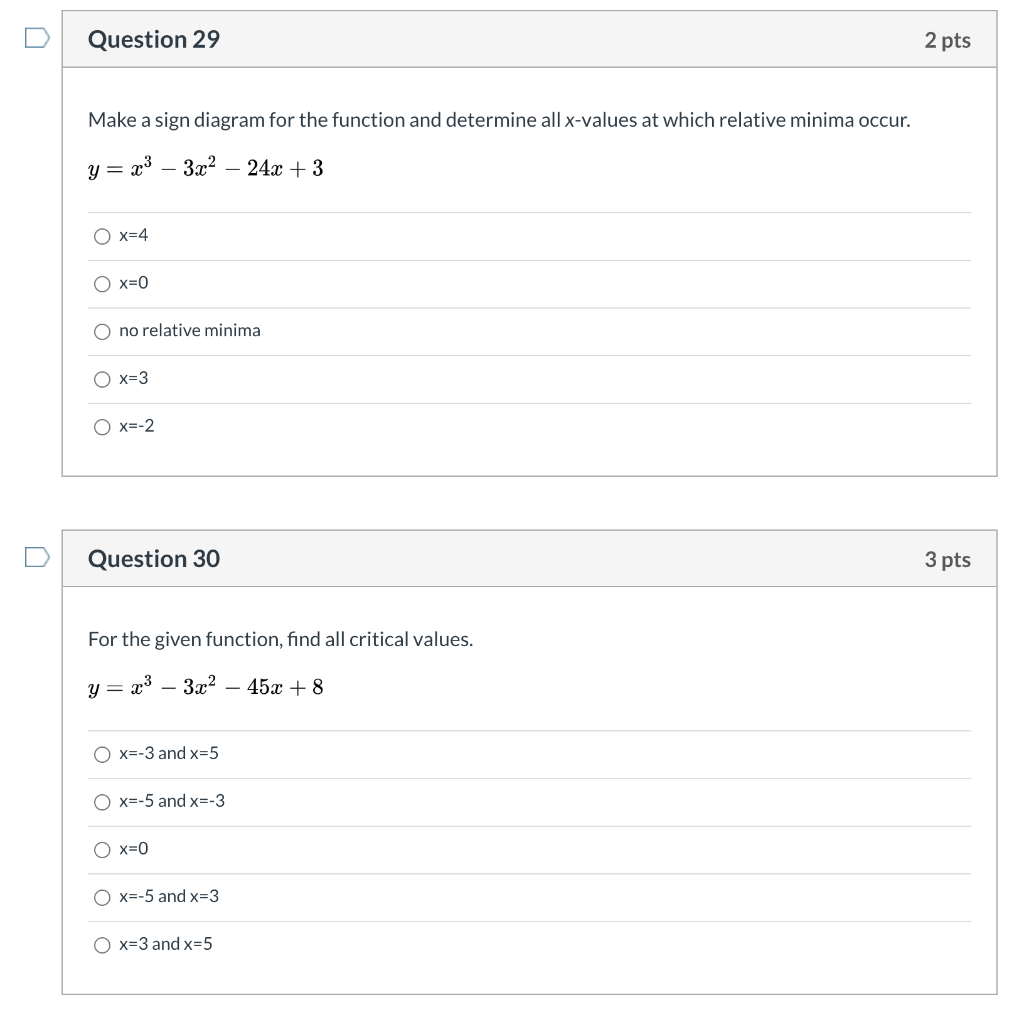Select answer x=4 for Question 29
The height and width of the screenshot is (1010, 1024).
102,236
